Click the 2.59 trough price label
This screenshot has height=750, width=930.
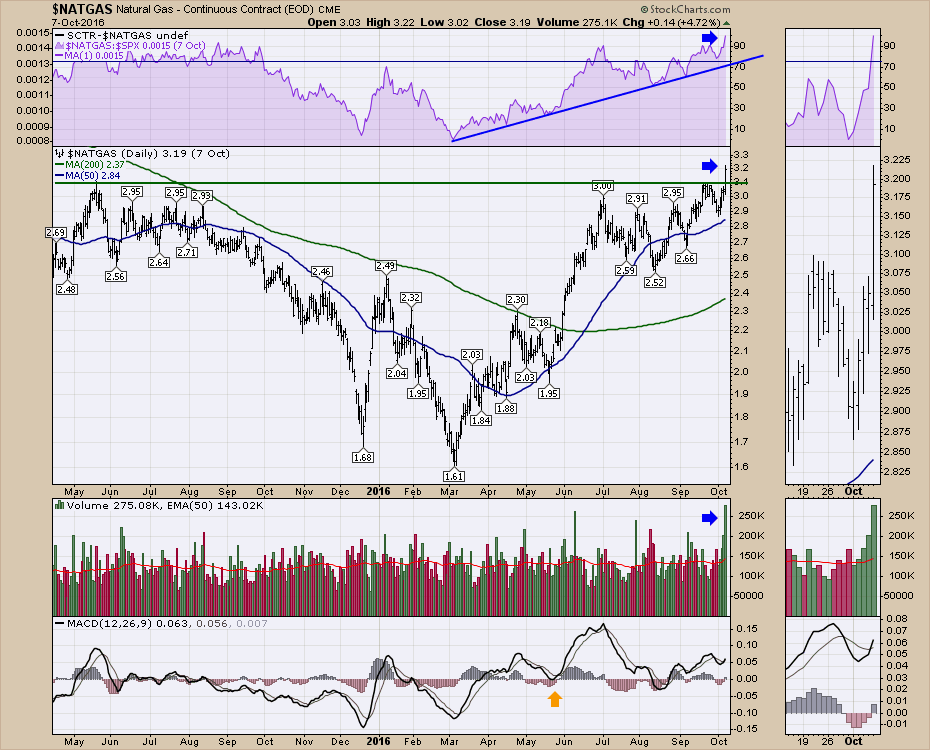626,270
